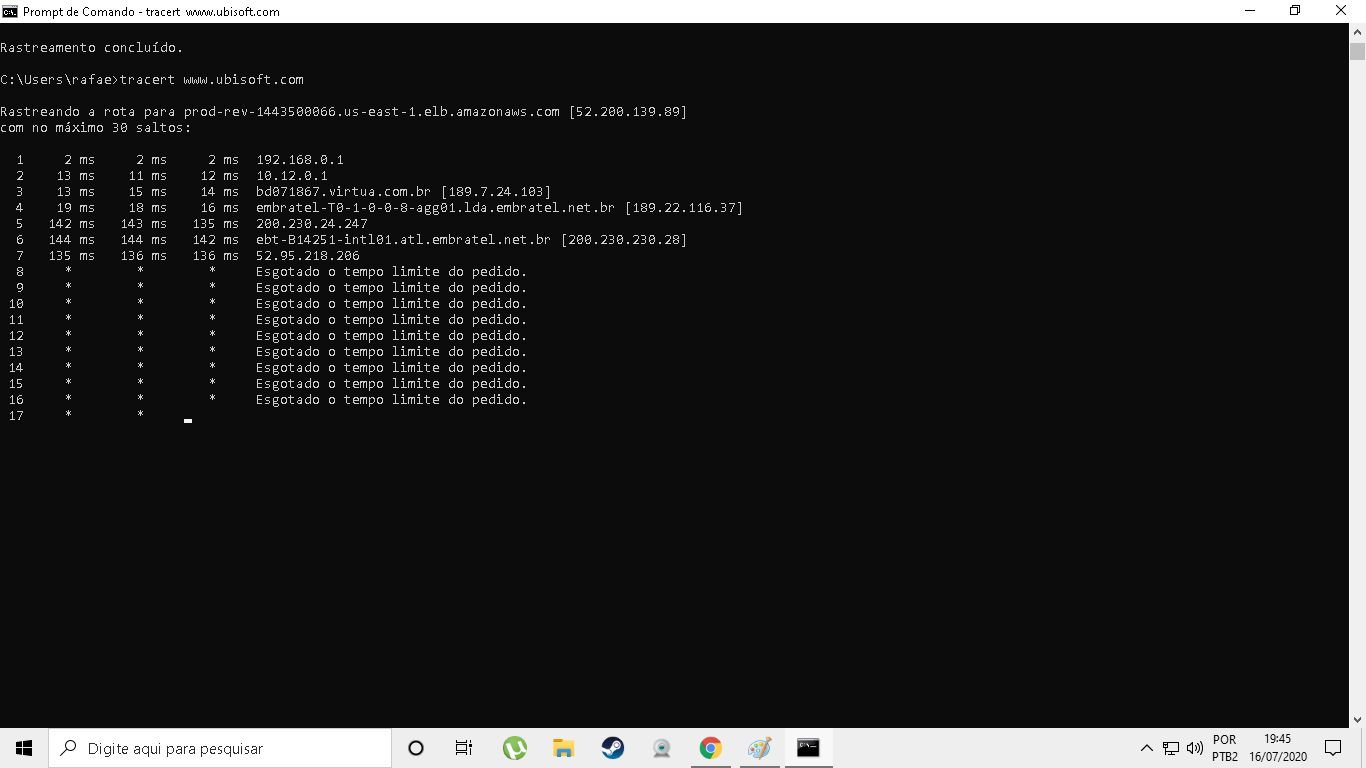Open the webcam app taskbar icon

point(661,748)
